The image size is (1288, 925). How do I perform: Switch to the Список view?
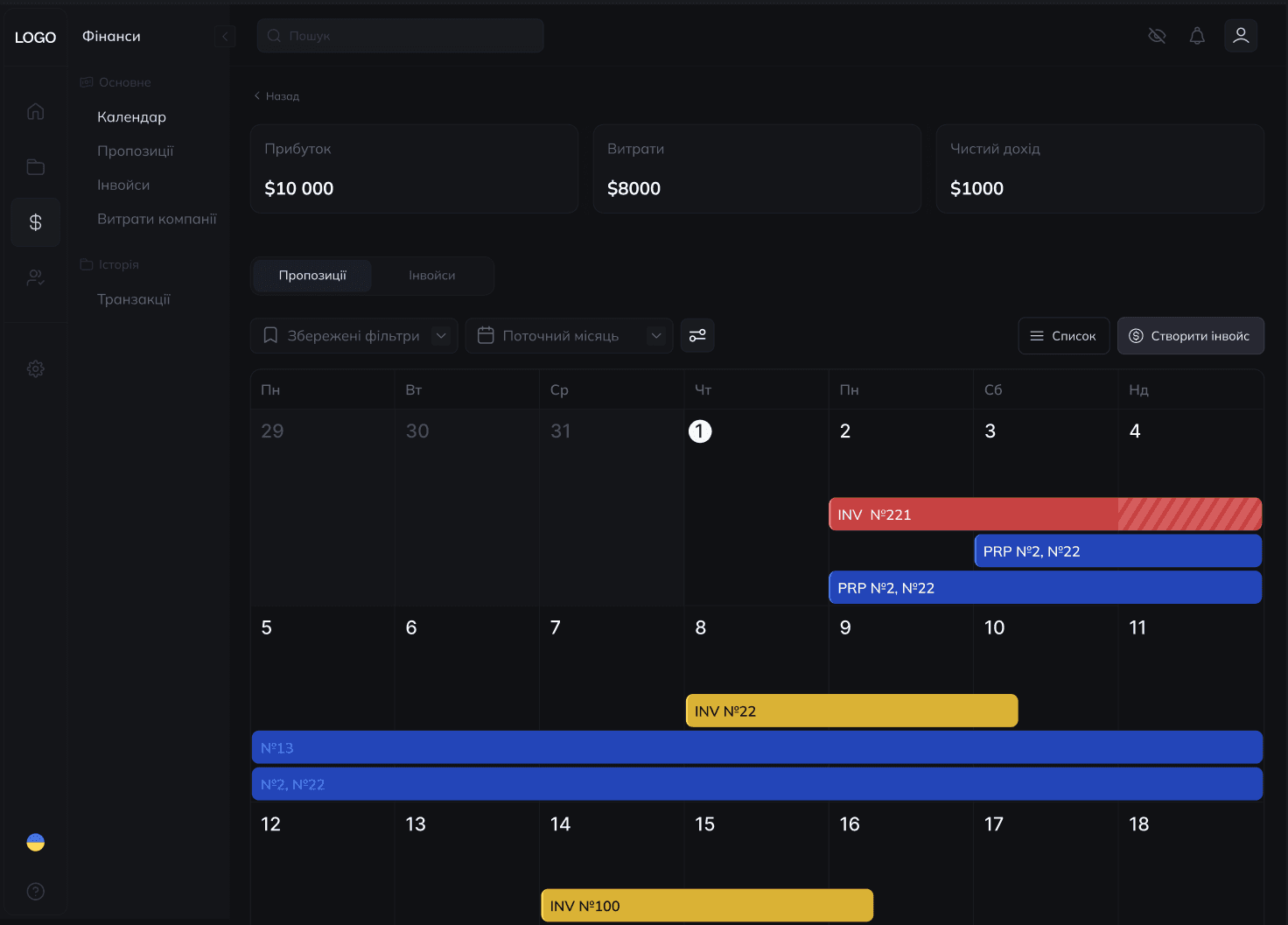click(x=1063, y=336)
